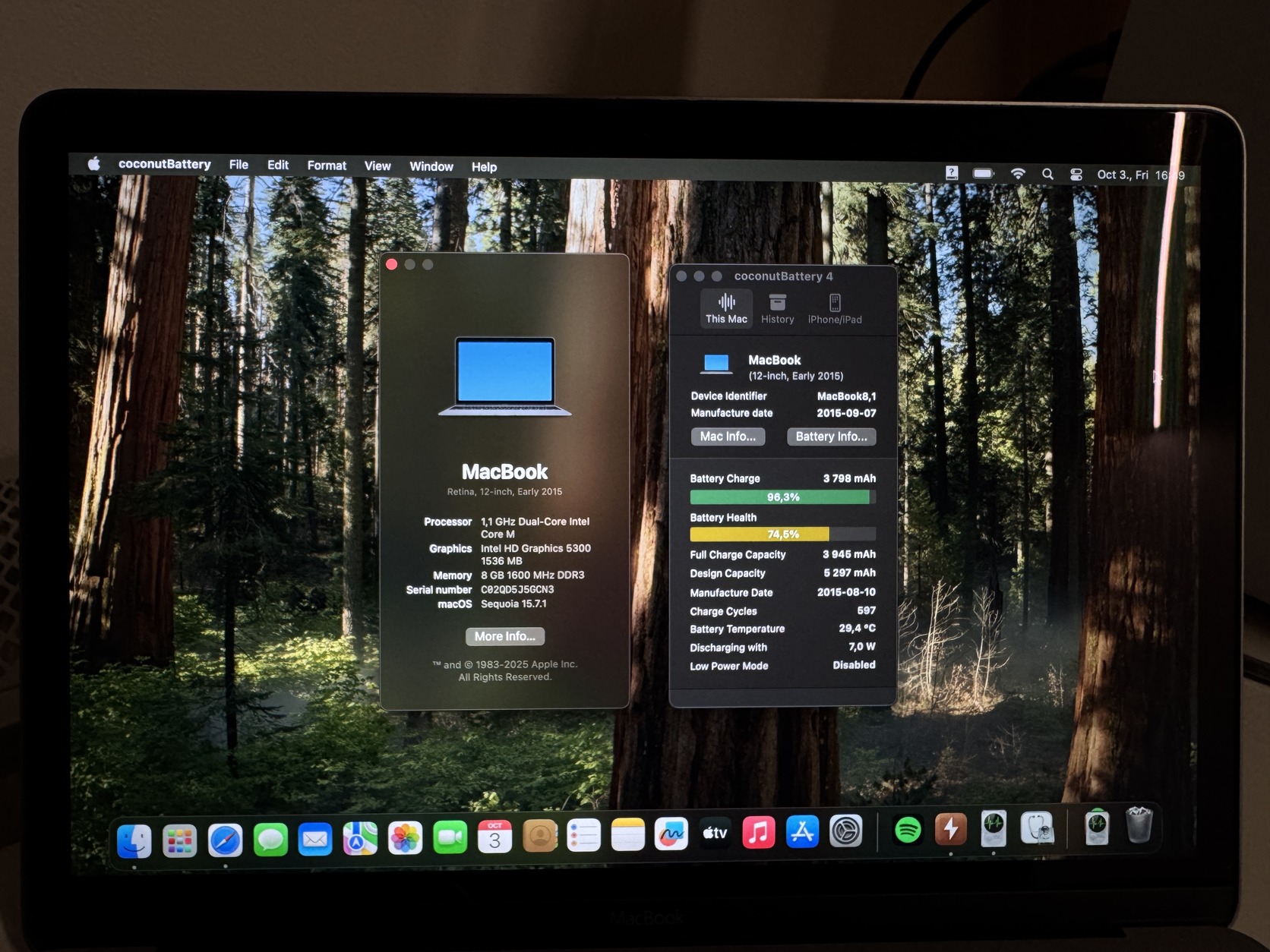The height and width of the screenshot is (952, 1270).
Task: Click the "5 297 mAh" design capacity value
Action: [849, 573]
